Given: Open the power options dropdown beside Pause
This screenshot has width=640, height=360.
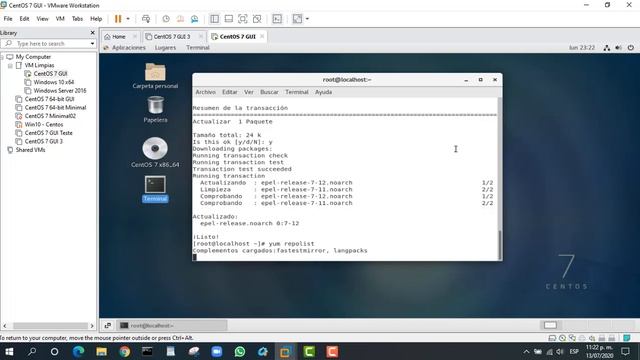Looking at the screenshot, I should tap(128, 19).
